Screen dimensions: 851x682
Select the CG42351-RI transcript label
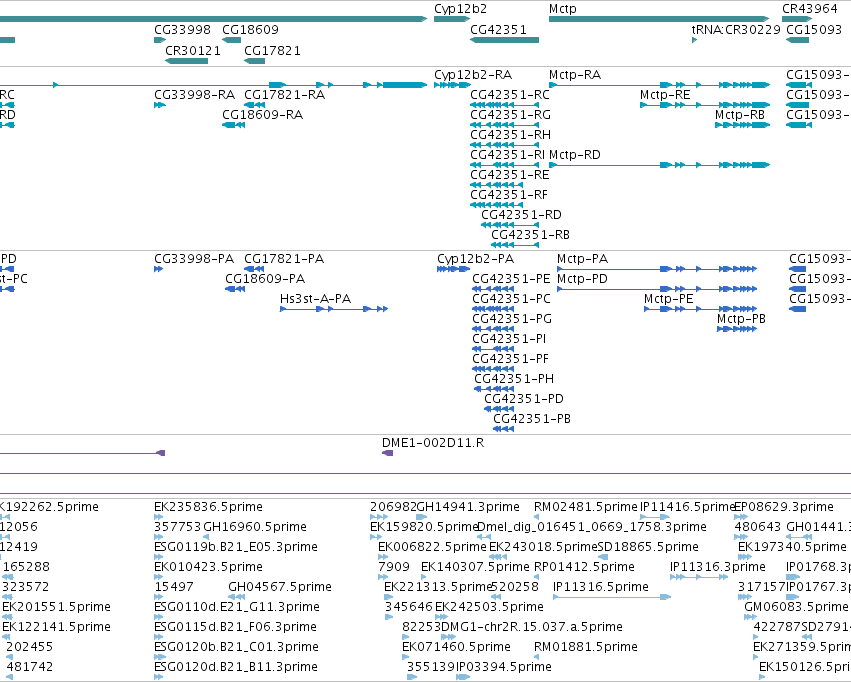click(507, 155)
